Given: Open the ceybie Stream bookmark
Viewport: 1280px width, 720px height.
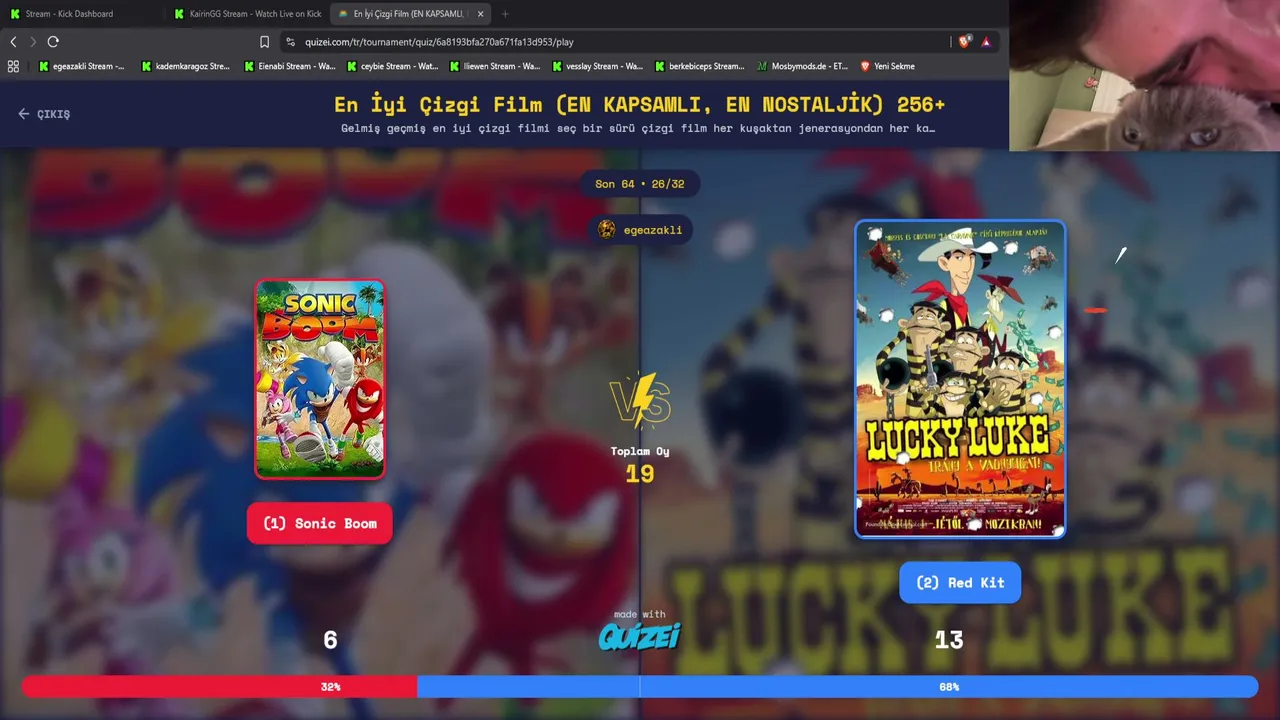Looking at the screenshot, I should (x=392, y=66).
